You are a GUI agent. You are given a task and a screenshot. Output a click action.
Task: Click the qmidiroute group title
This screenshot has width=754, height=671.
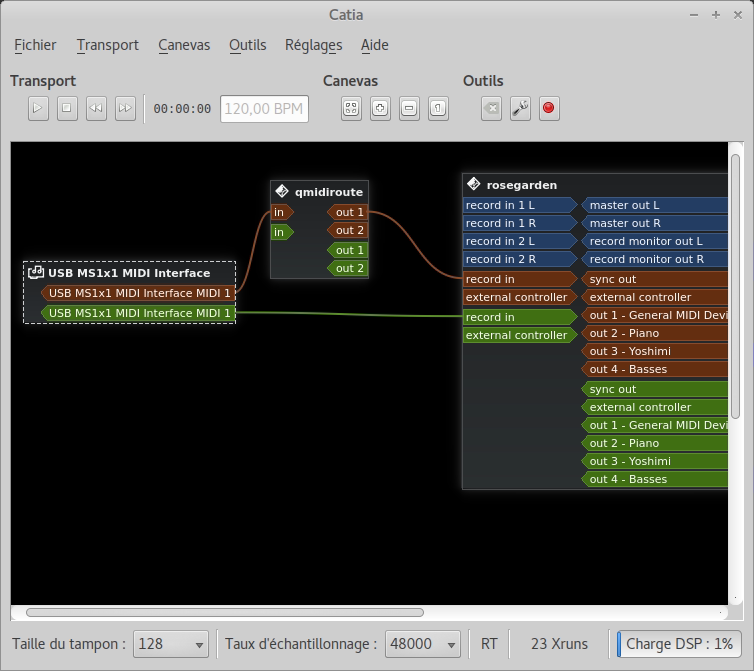click(329, 192)
